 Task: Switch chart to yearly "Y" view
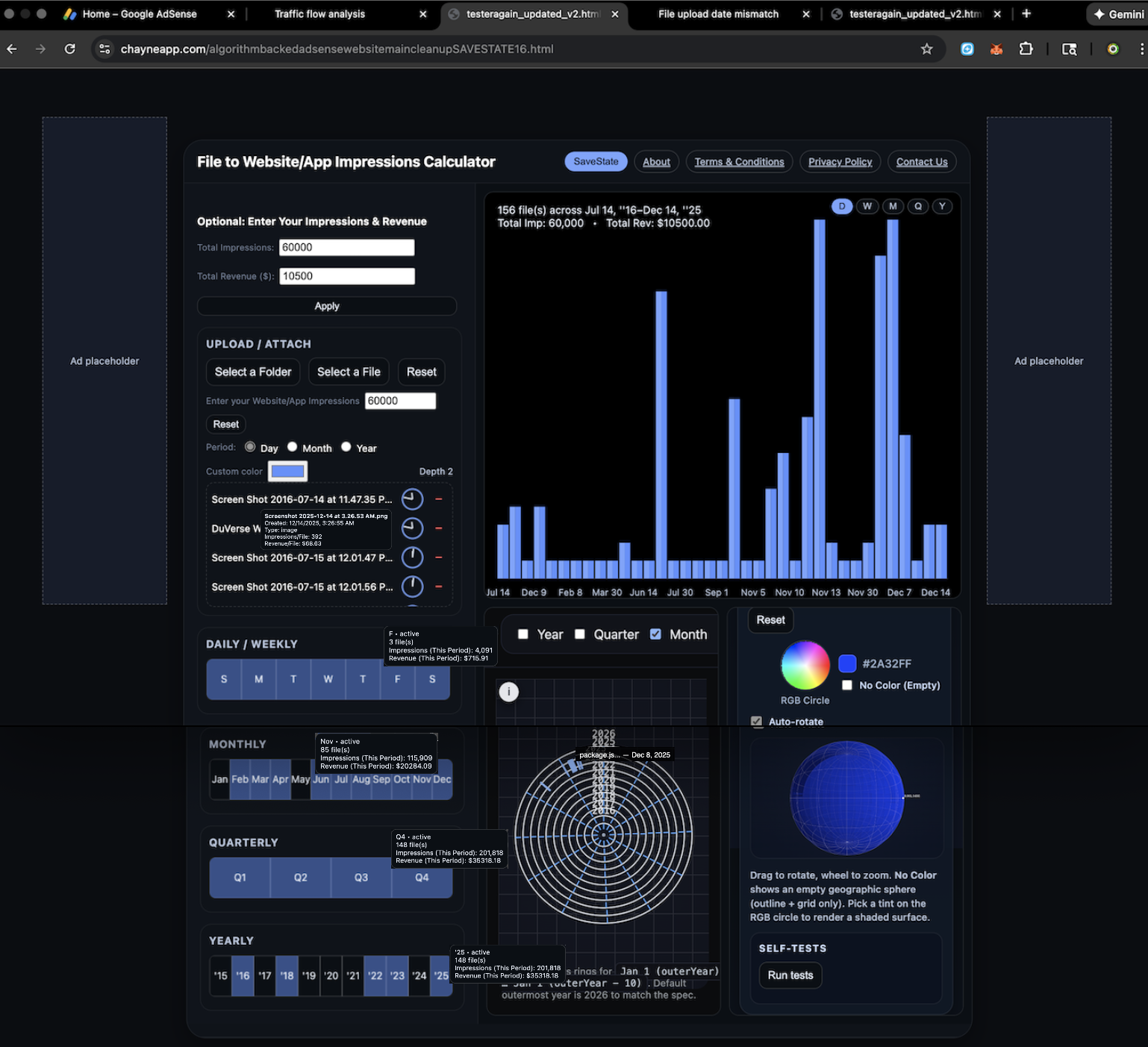point(942,206)
